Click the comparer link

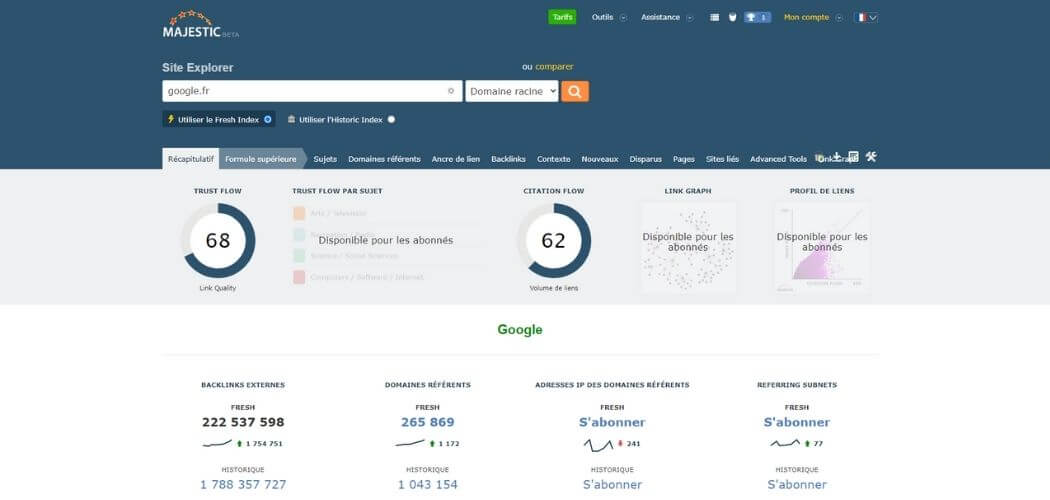click(554, 67)
